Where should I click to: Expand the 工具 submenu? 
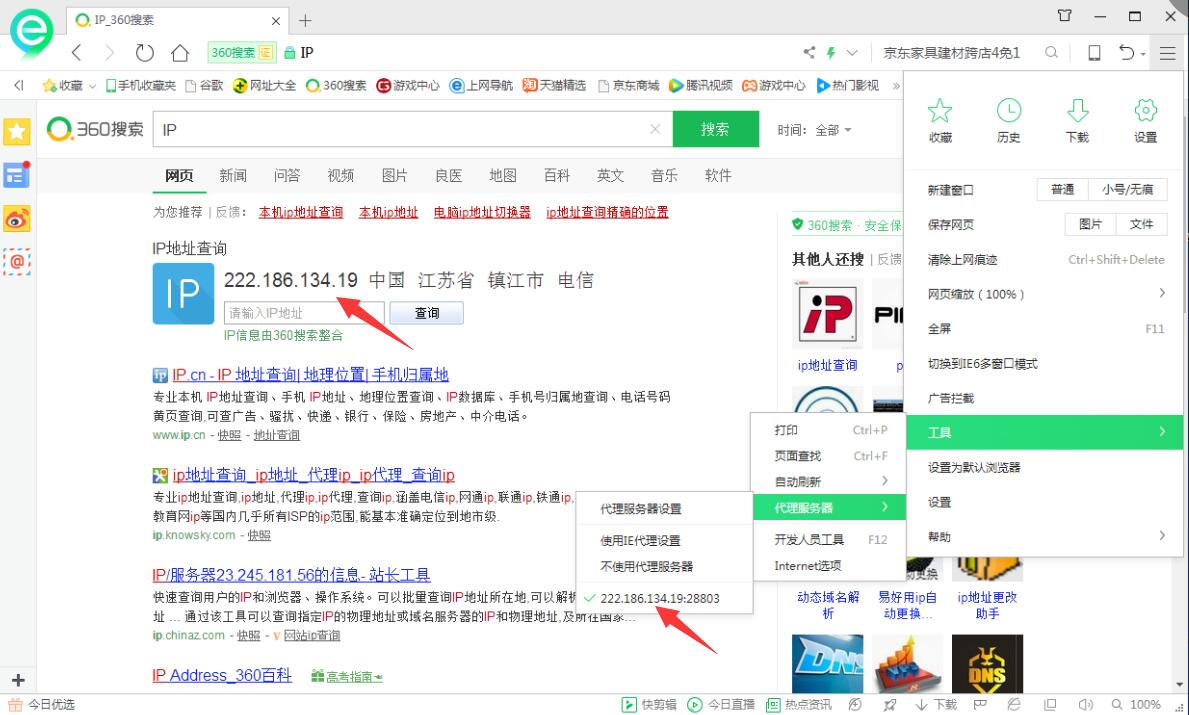click(x=1045, y=432)
